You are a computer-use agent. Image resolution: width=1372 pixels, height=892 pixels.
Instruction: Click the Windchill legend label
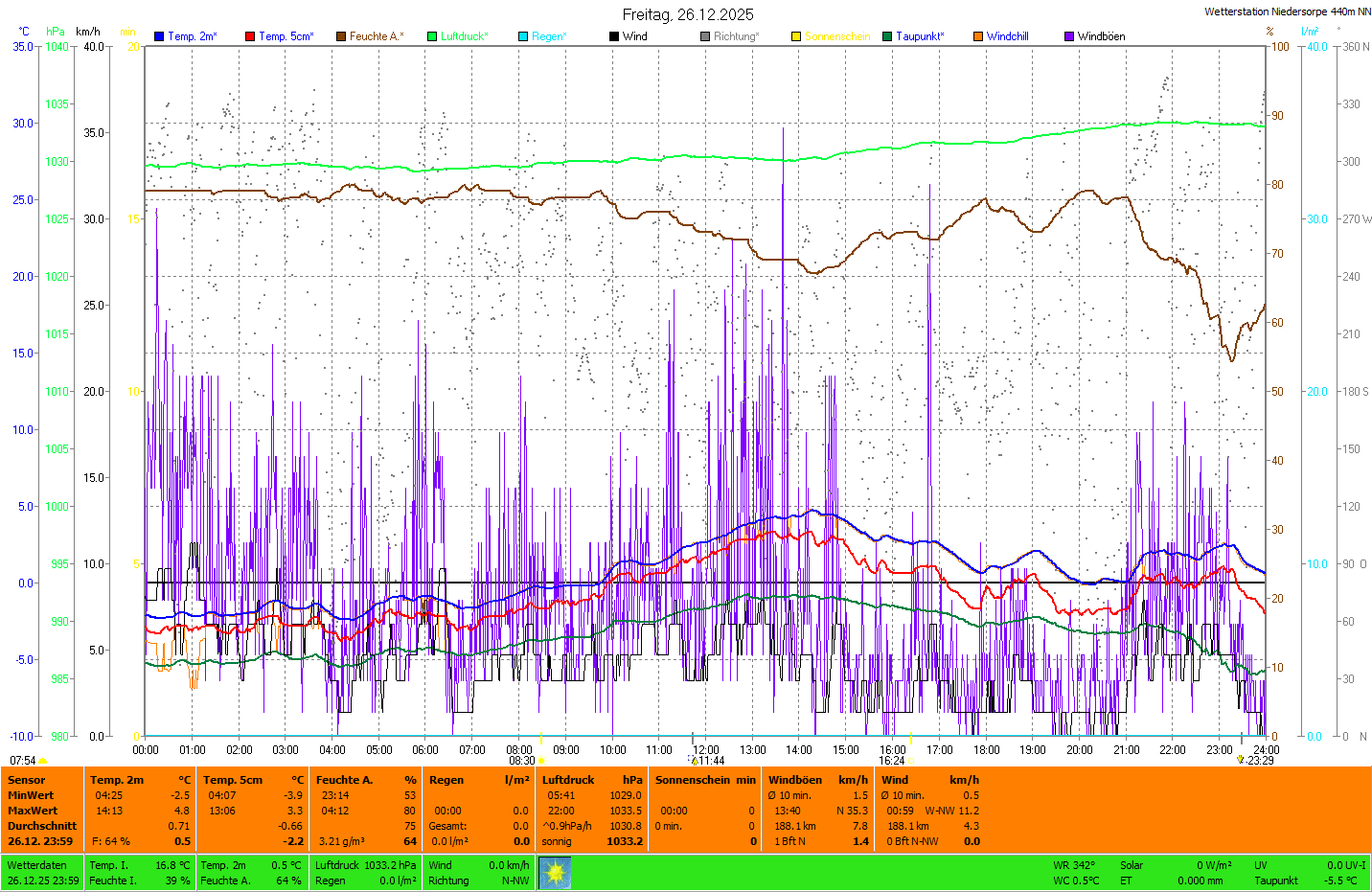1007,36
